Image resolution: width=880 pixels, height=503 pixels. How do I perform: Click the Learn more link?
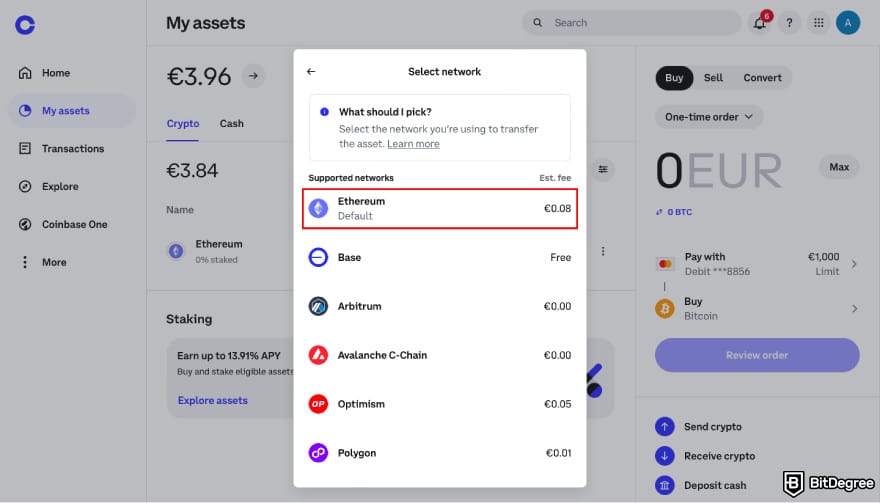413,144
